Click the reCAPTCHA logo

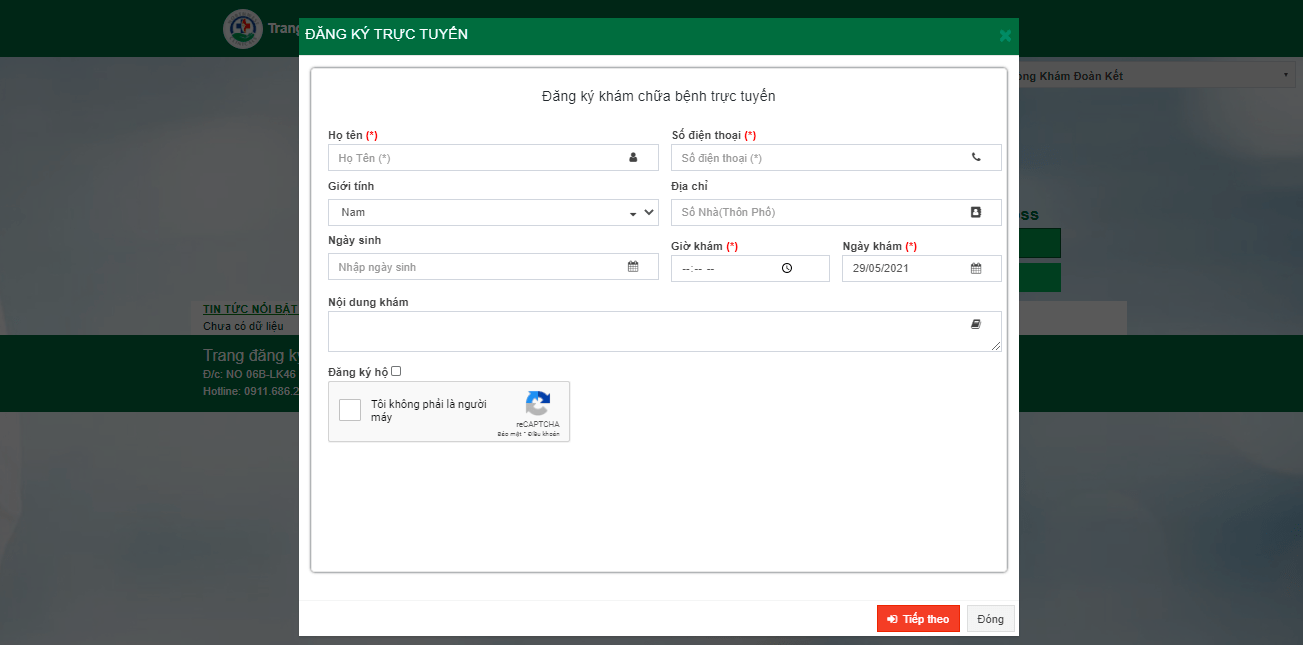point(538,404)
